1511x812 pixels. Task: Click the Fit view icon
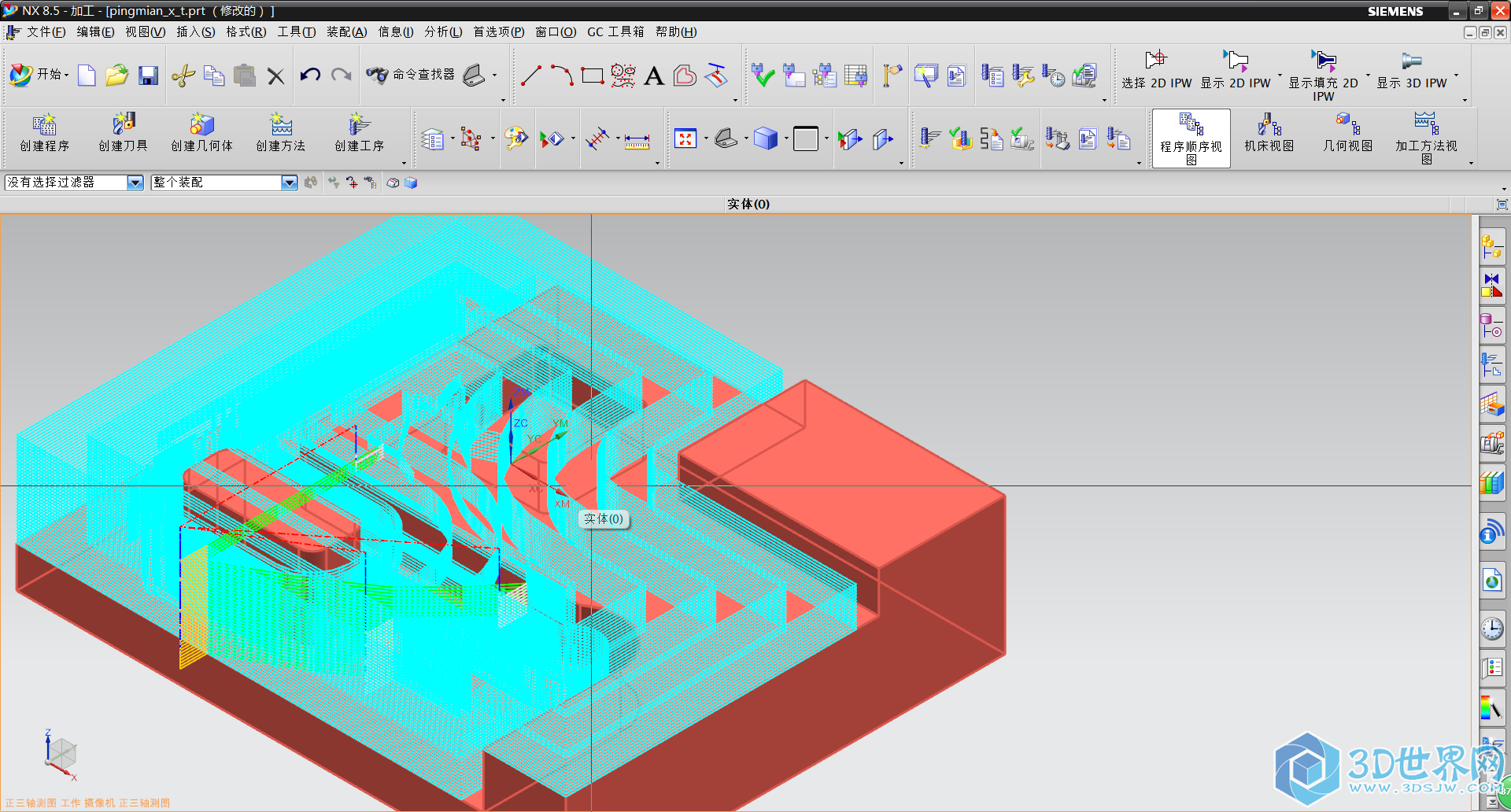coord(685,139)
